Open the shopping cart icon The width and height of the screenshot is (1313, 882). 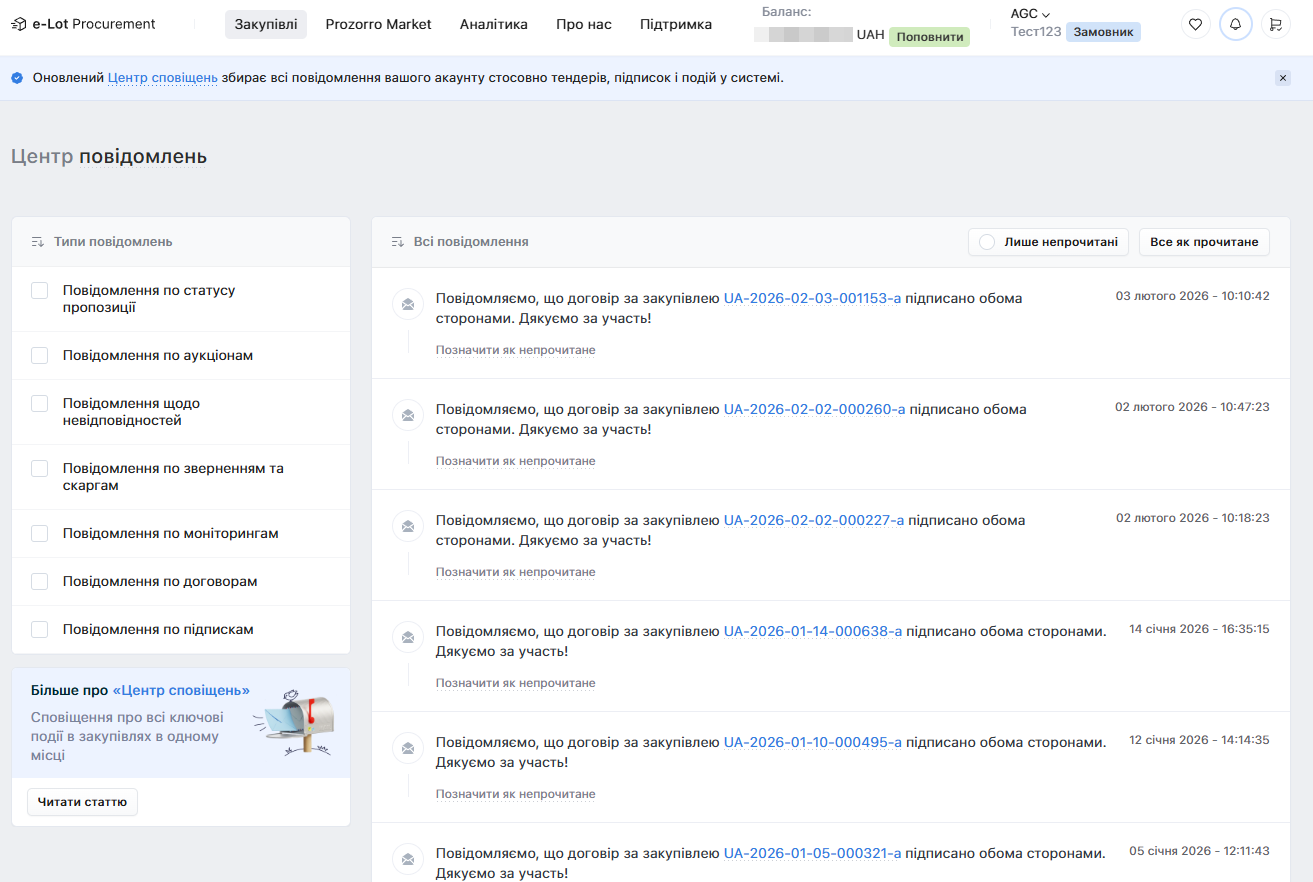coord(1275,24)
